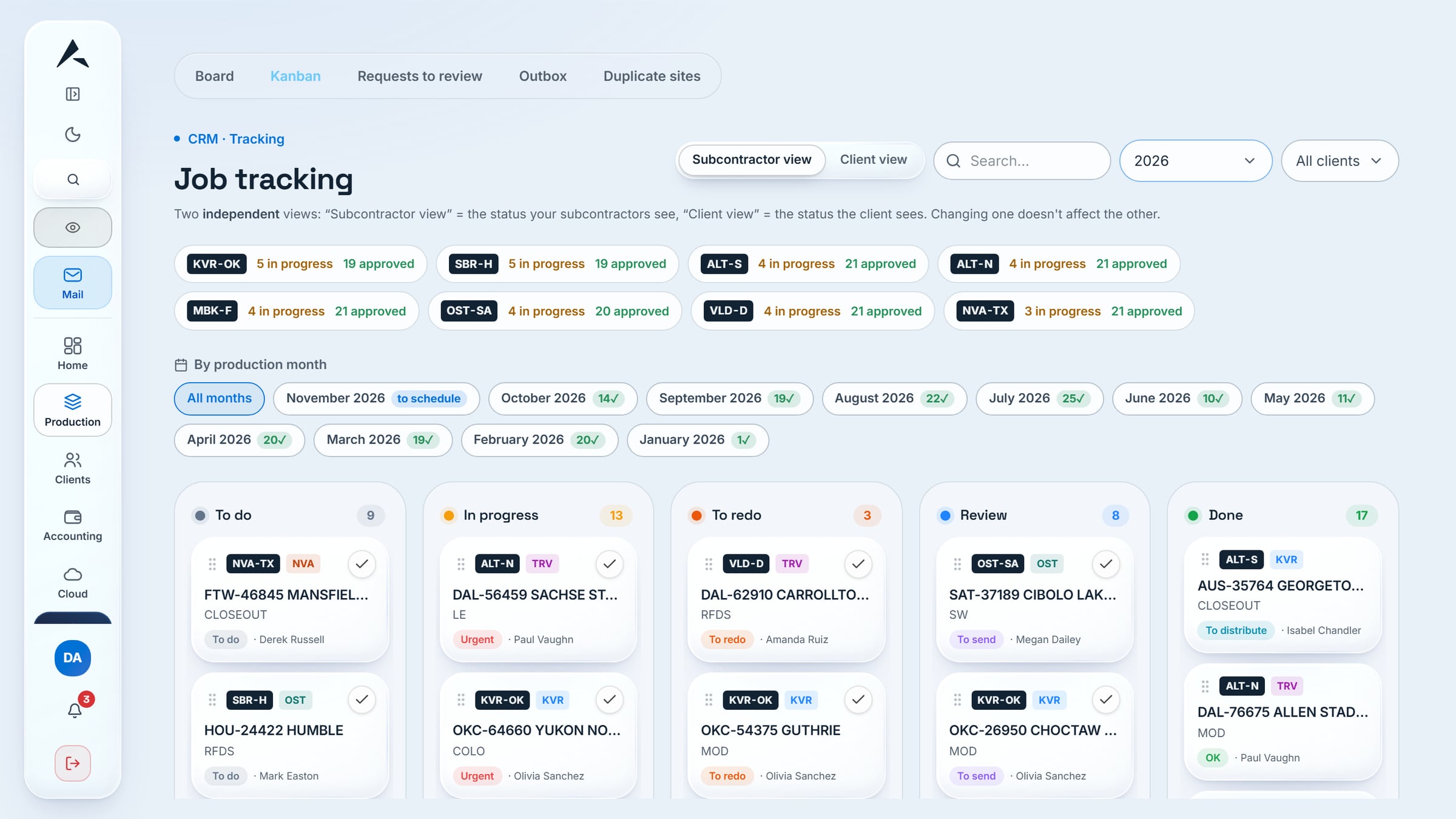Image resolution: width=1456 pixels, height=819 pixels.
Task: Mark SAT-37189 CIBOLO card checkmark
Action: pos(1107,564)
